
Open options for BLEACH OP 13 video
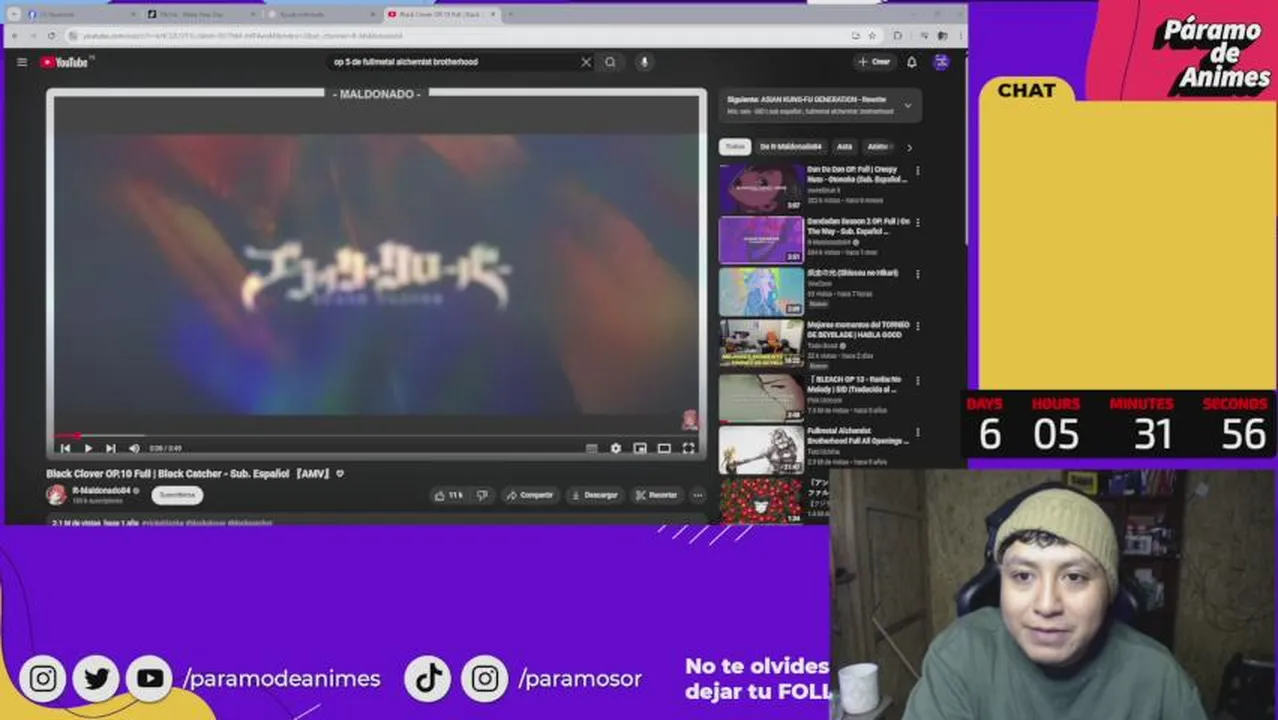[x=917, y=380]
